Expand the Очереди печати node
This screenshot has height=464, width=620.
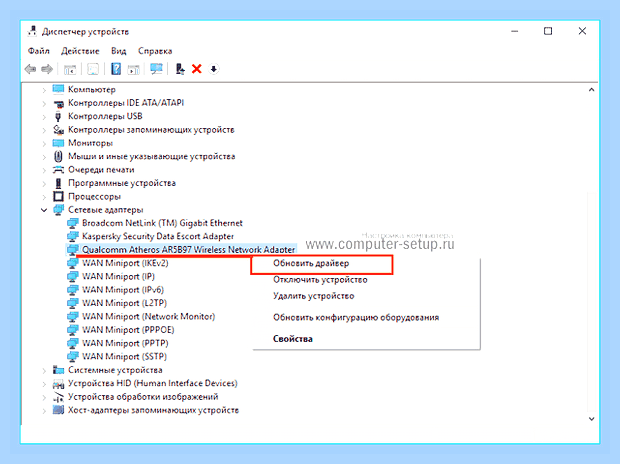click(x=44, y=170)
